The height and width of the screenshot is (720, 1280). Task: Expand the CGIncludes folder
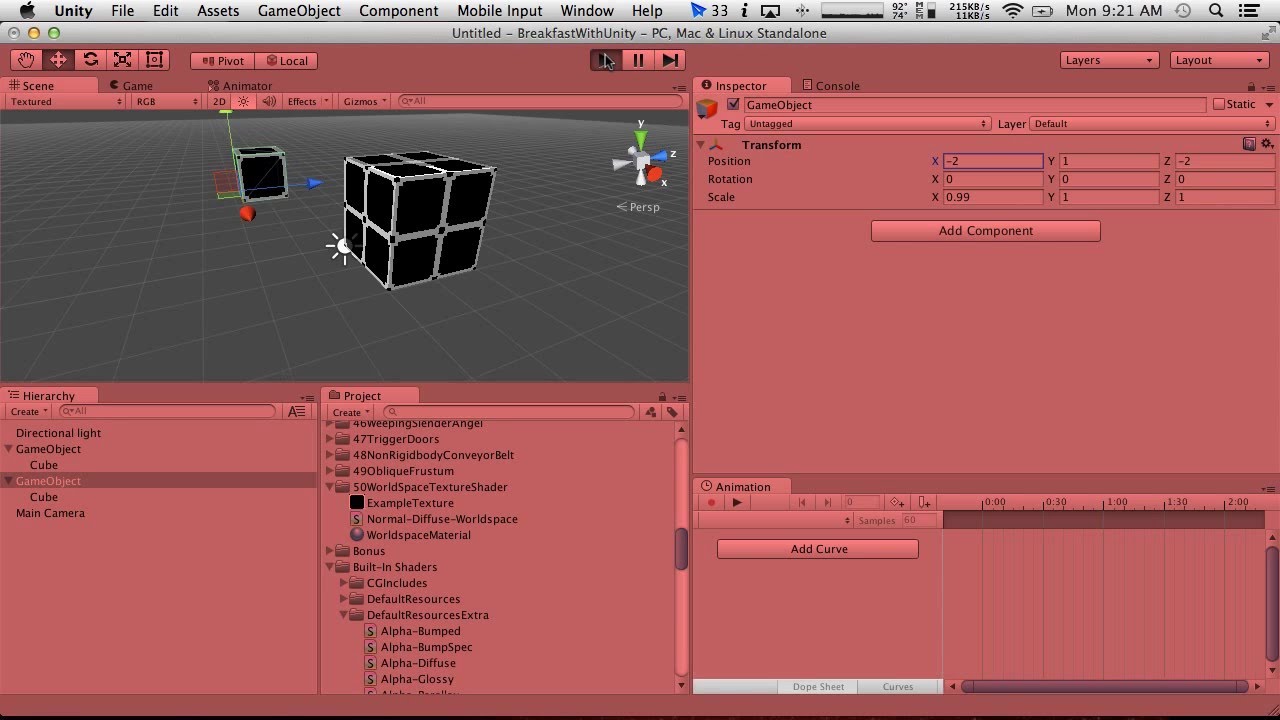click(x=344, y=582)
